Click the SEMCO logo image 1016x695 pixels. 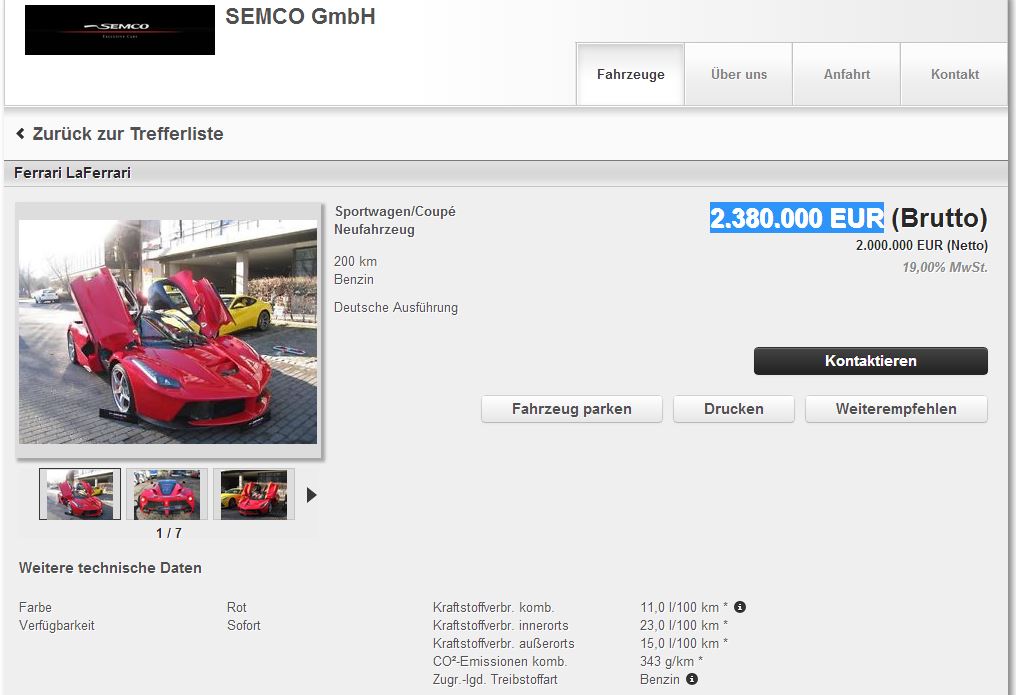[x=120, y=30]
